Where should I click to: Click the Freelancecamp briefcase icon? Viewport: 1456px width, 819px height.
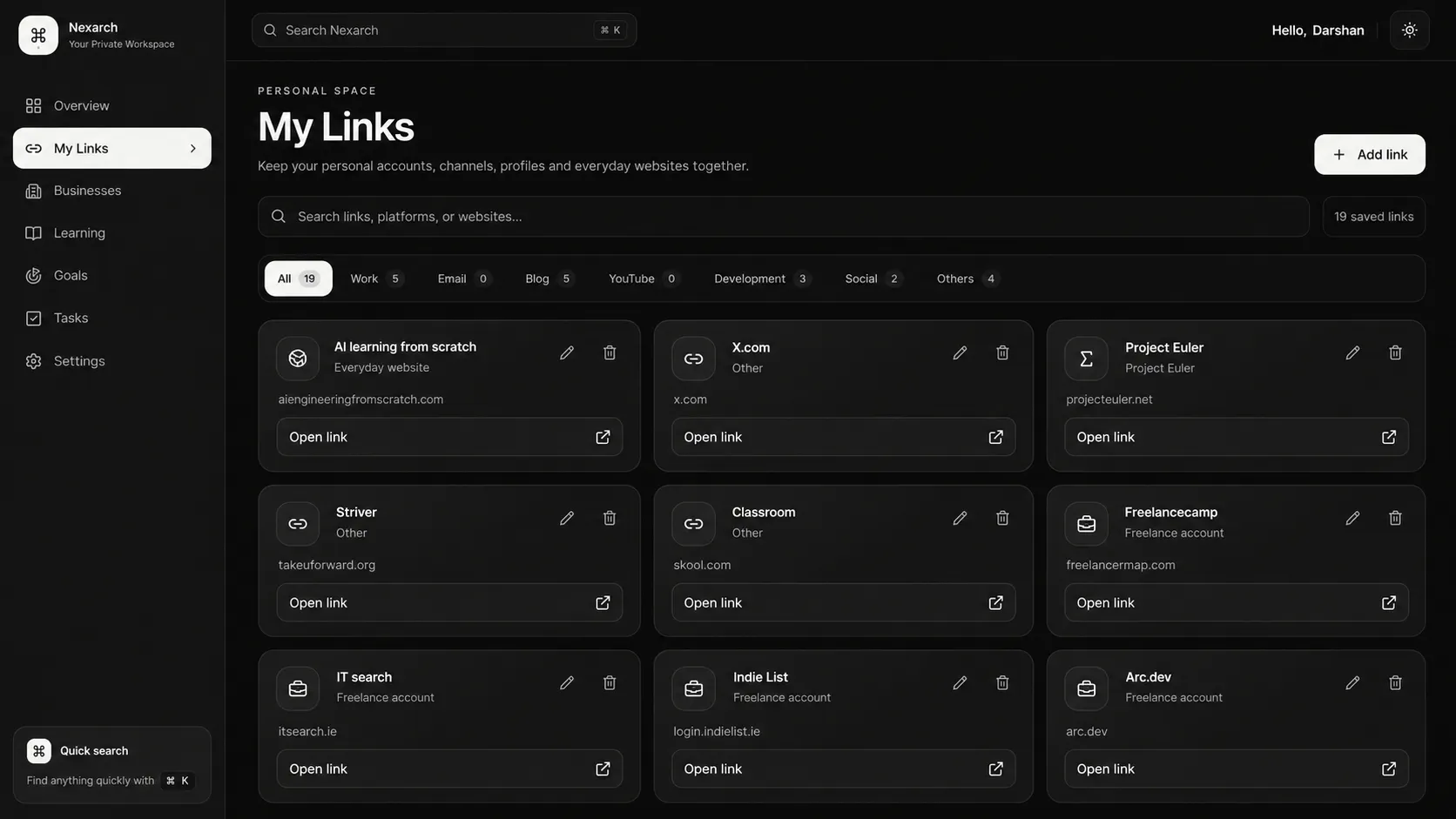pos(1086,524)
